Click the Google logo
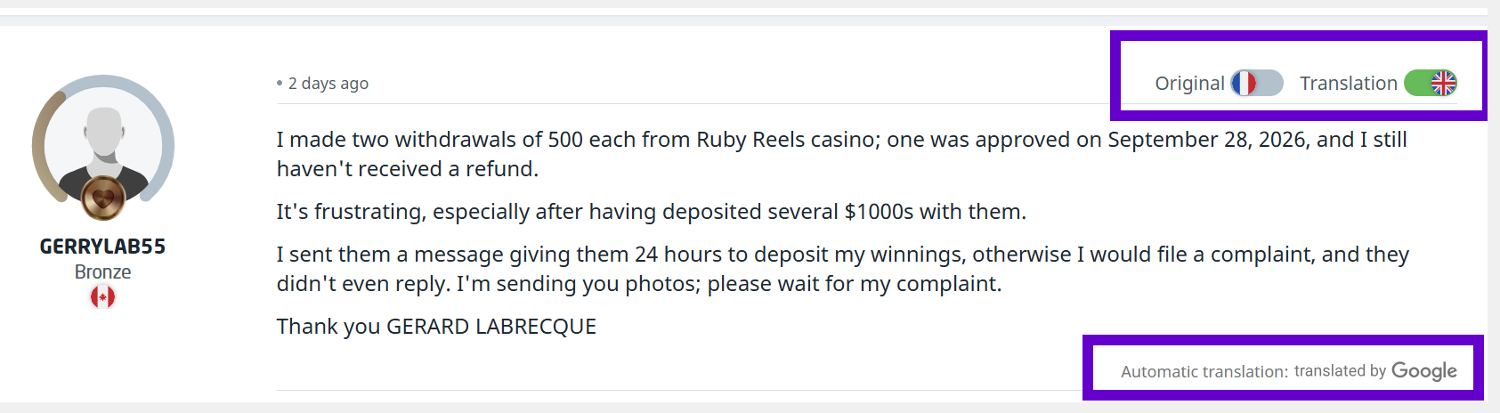This screenshot has width=1500, height=413. click(x=1424, y=371)
